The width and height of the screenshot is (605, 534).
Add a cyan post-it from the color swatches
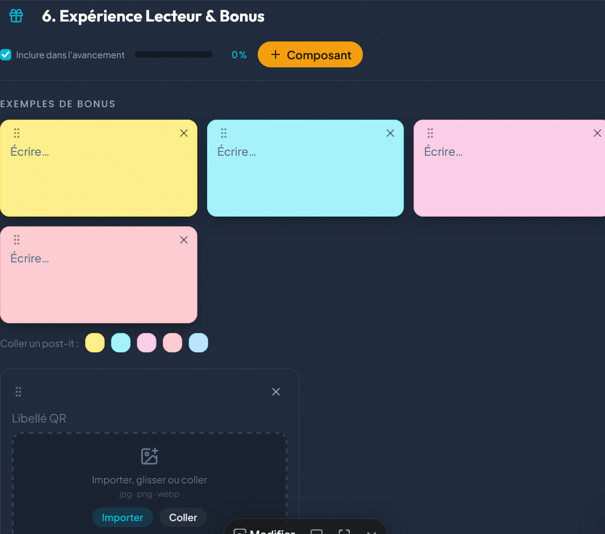[x=121, y=343]
